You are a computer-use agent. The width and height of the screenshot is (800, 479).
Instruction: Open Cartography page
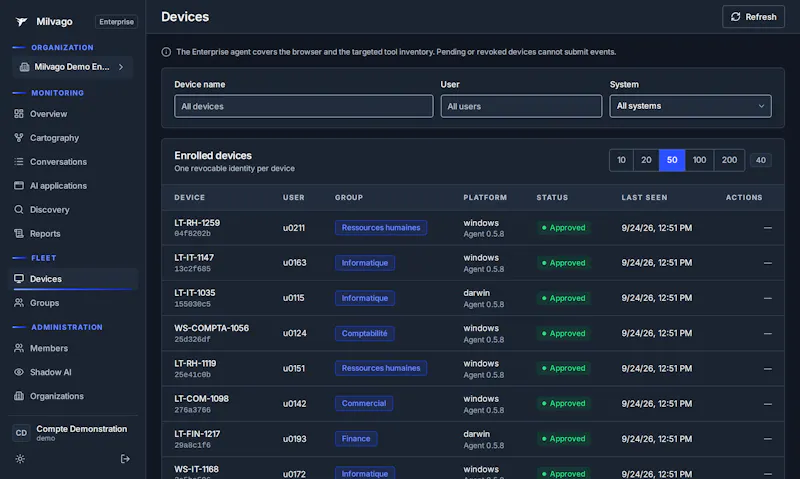[55, 138]
